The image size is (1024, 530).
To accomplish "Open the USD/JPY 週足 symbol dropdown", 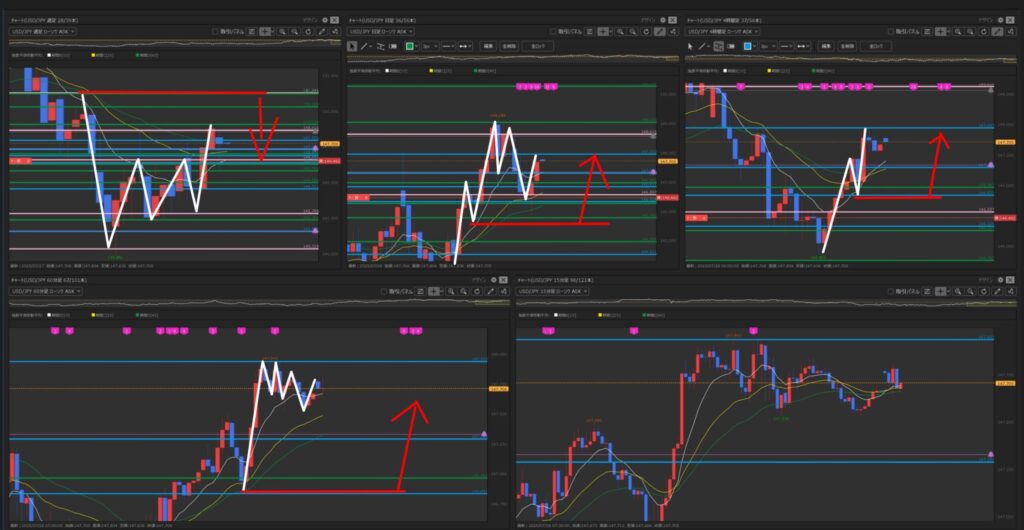I will point(43,31).
